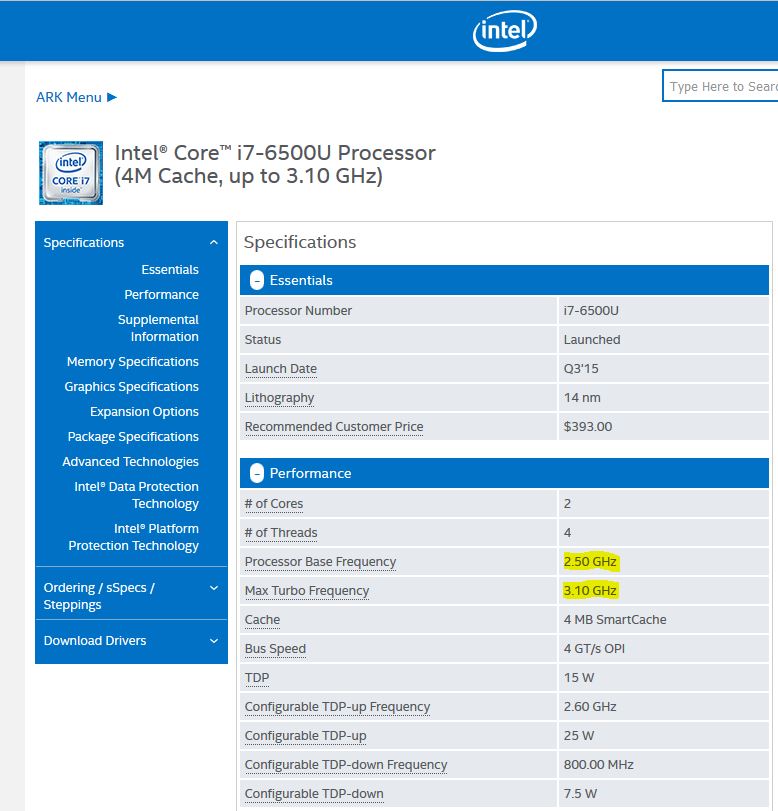Screen dimensions: 778x811
Task: Click the 14 nm lithography value
Action: coord(582,398)
